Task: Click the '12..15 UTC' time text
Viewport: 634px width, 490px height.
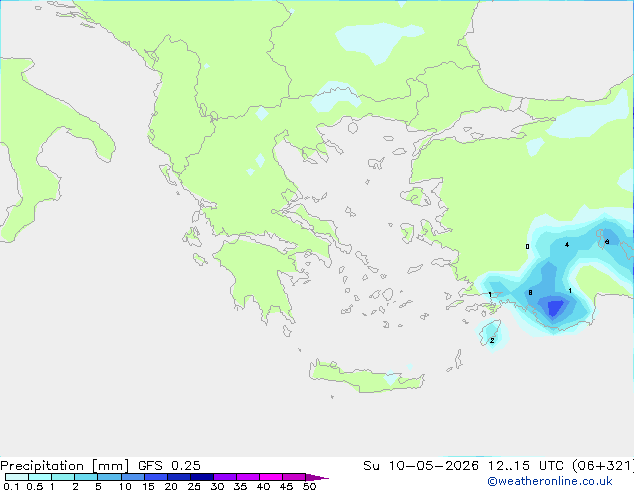Action: [525, 466]
